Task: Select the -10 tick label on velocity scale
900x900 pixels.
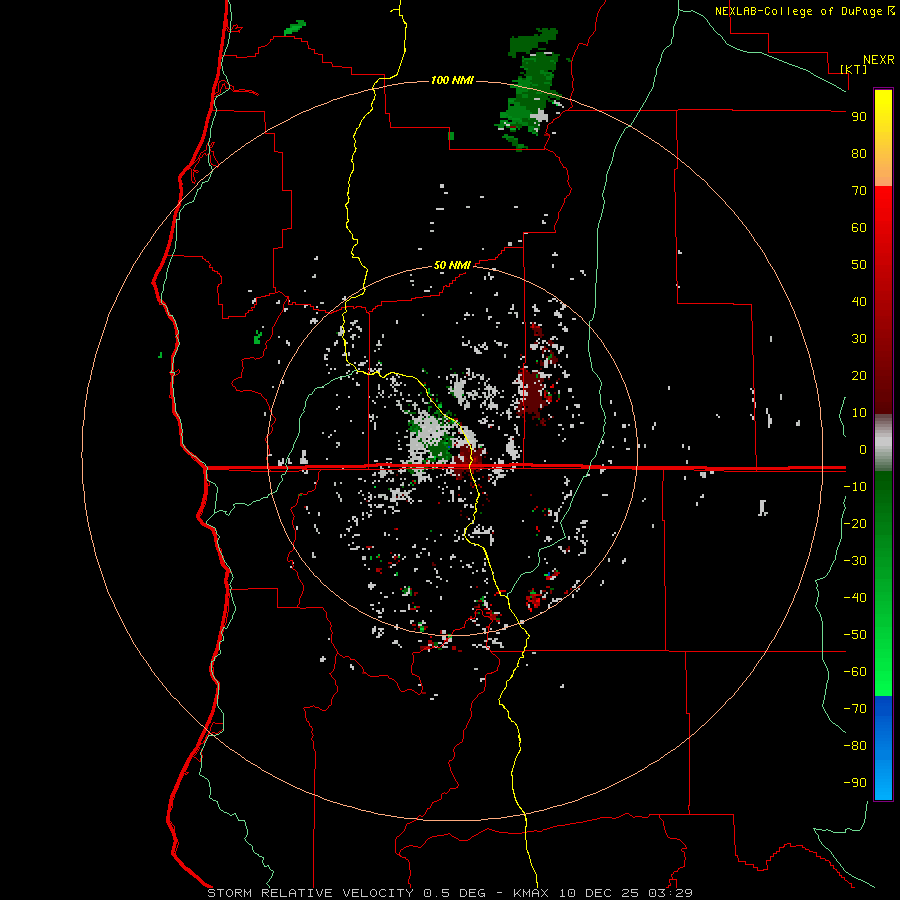Action: coord(855,487)
